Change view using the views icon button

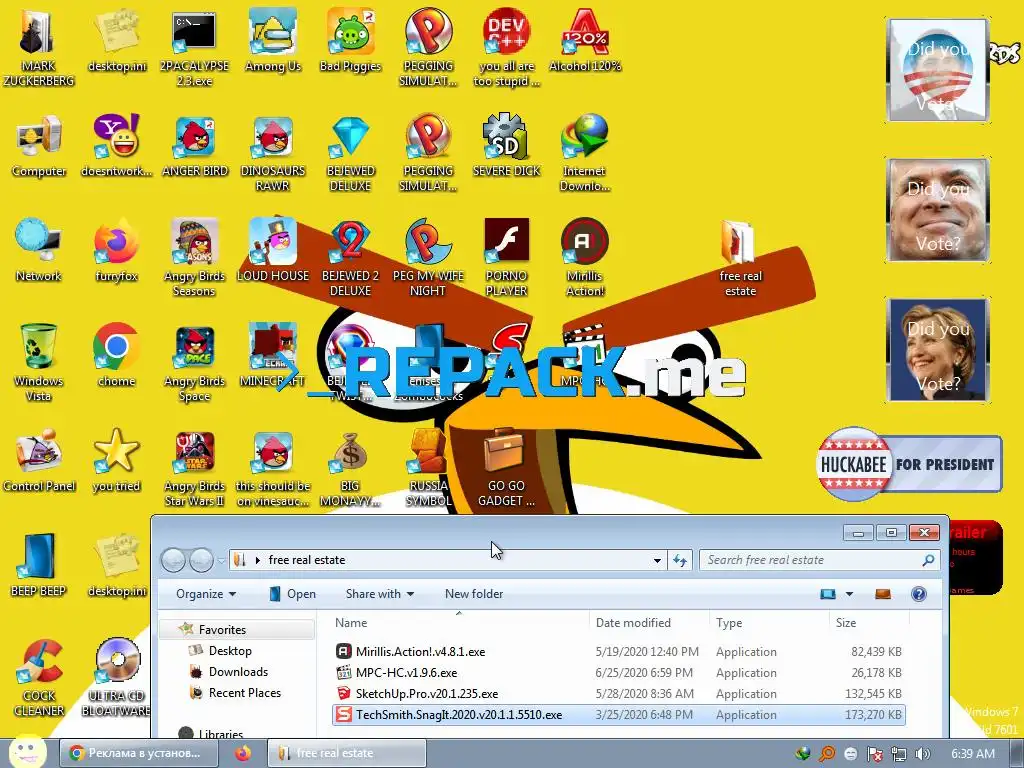(x=828, y=594)
